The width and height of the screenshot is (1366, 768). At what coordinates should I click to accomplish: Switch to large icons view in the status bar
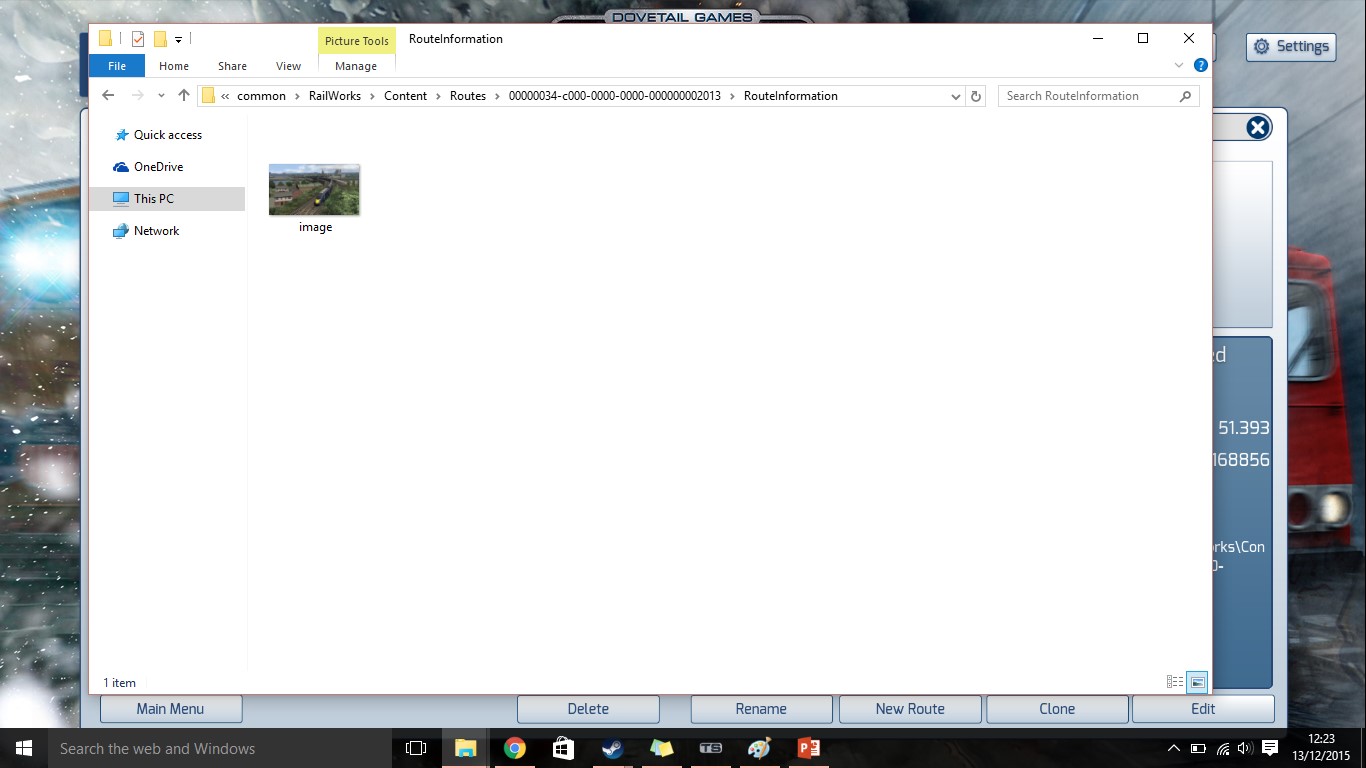pyautogui.click(x=1197, y=682)
